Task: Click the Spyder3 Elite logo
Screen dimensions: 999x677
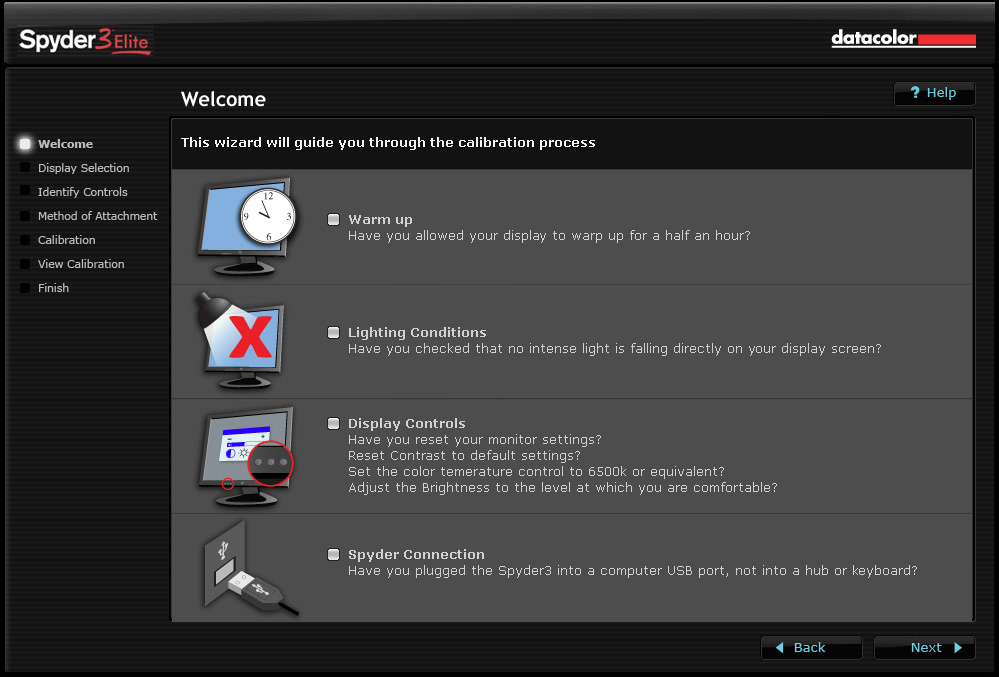Action: [84, 41]
